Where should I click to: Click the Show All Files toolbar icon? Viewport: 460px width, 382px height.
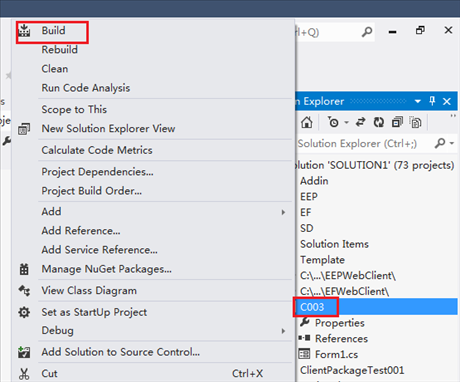pos(415,122)
